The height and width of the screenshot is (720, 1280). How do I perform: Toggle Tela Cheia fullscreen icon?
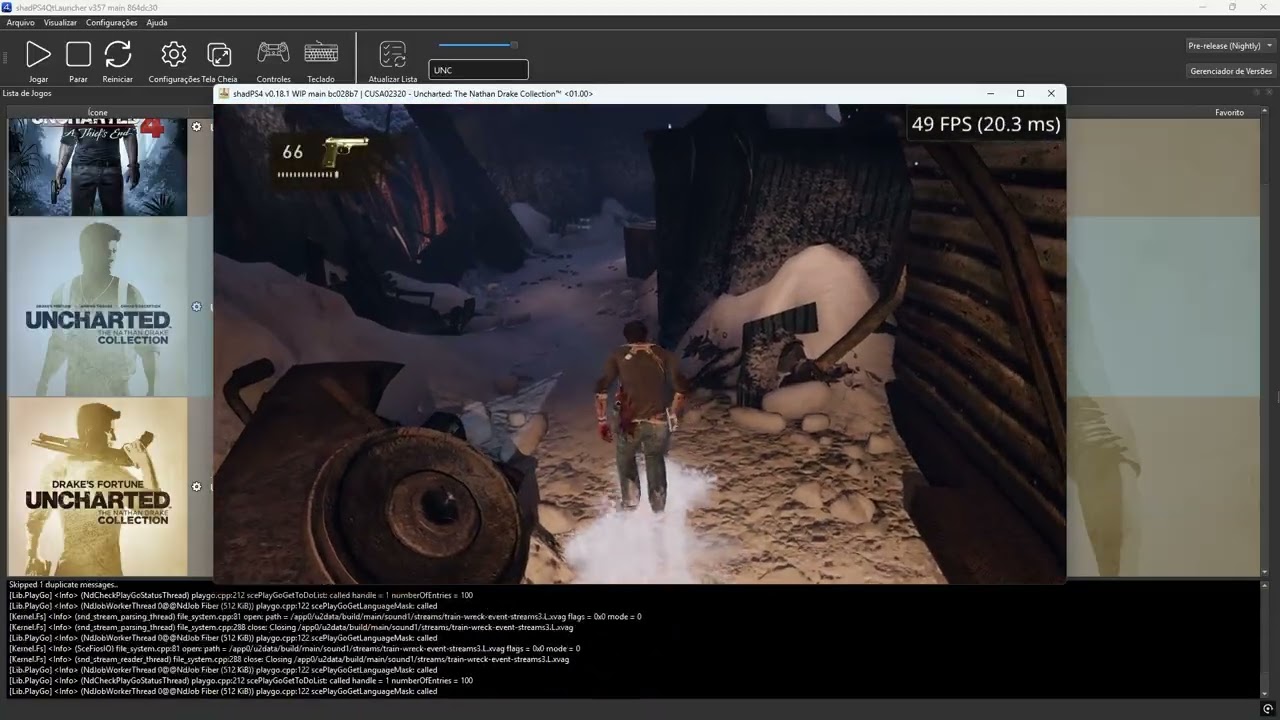coord(219,54)
